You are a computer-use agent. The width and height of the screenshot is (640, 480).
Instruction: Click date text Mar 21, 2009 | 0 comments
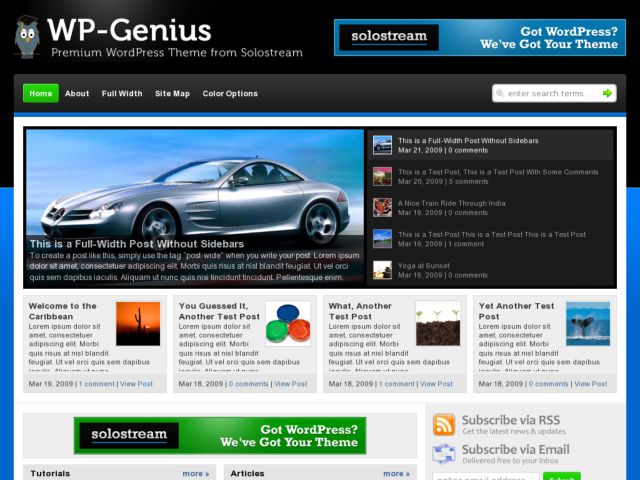[x=443, y=150]
